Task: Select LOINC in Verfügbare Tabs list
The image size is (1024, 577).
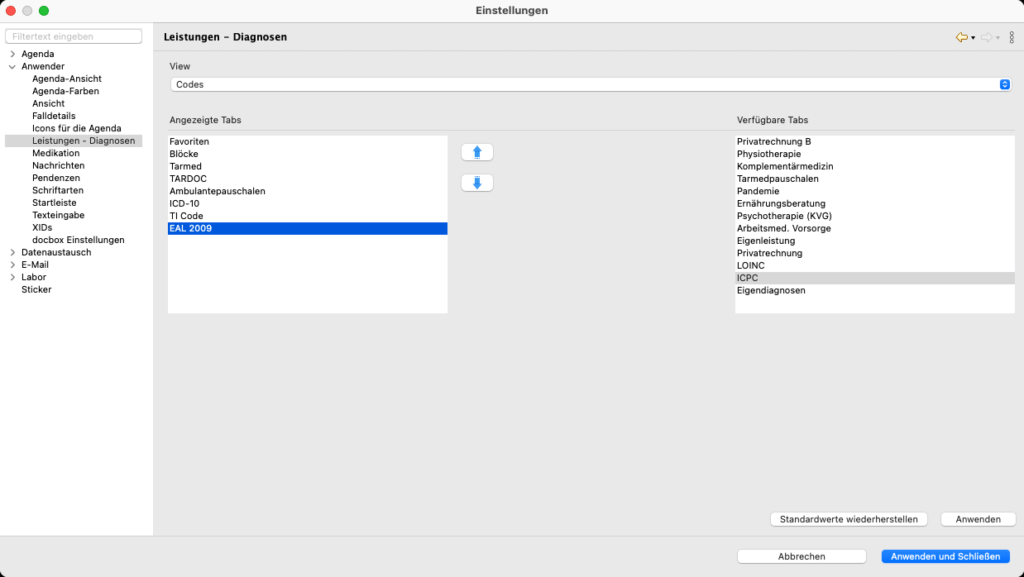Action: pyautogui.click(x=751, y=266)
